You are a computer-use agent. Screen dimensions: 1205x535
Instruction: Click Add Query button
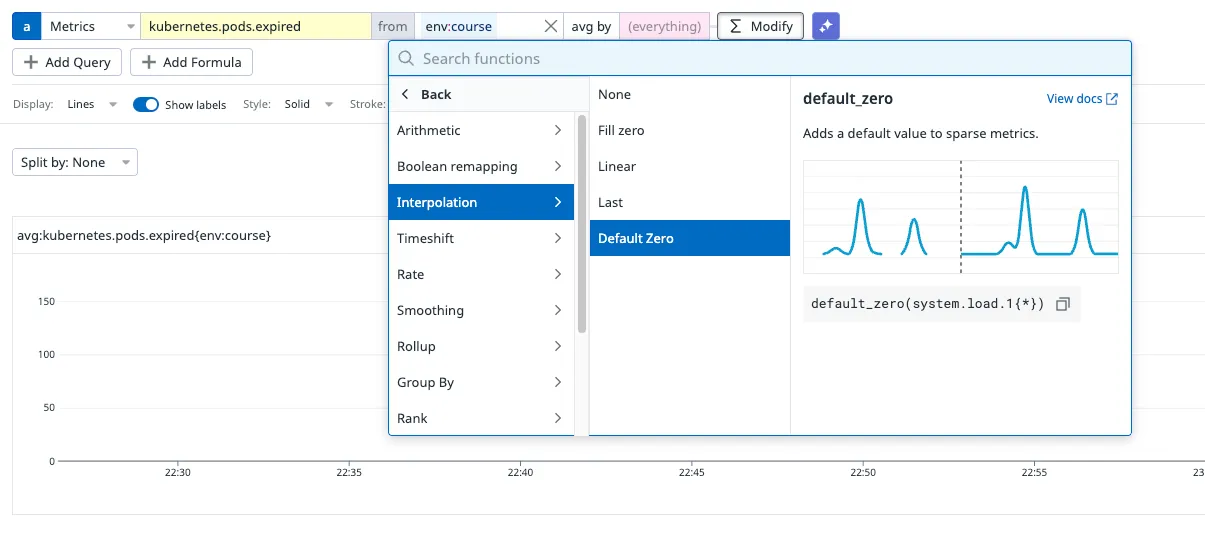(67, 62)
